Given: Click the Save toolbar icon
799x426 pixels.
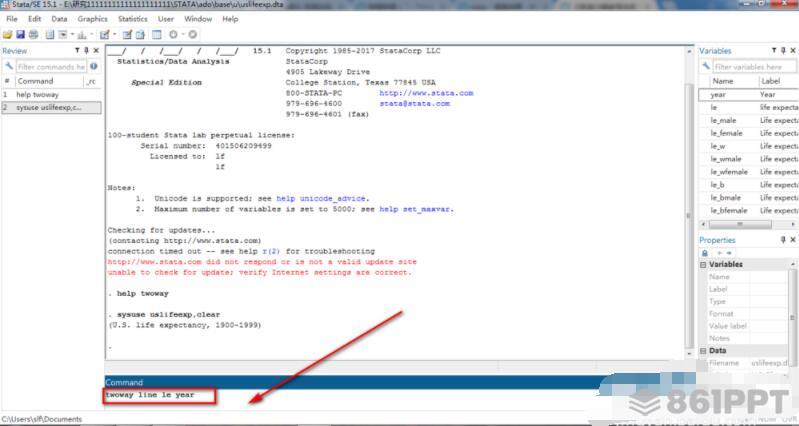Looking at the screenshot, I should (x=20, y=35).
